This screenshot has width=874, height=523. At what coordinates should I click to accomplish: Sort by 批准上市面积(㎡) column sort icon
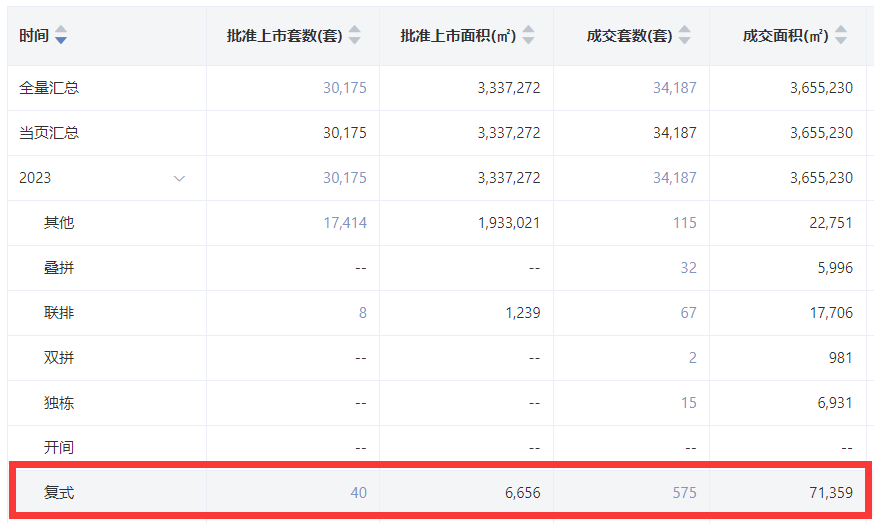tap(528, 35)
